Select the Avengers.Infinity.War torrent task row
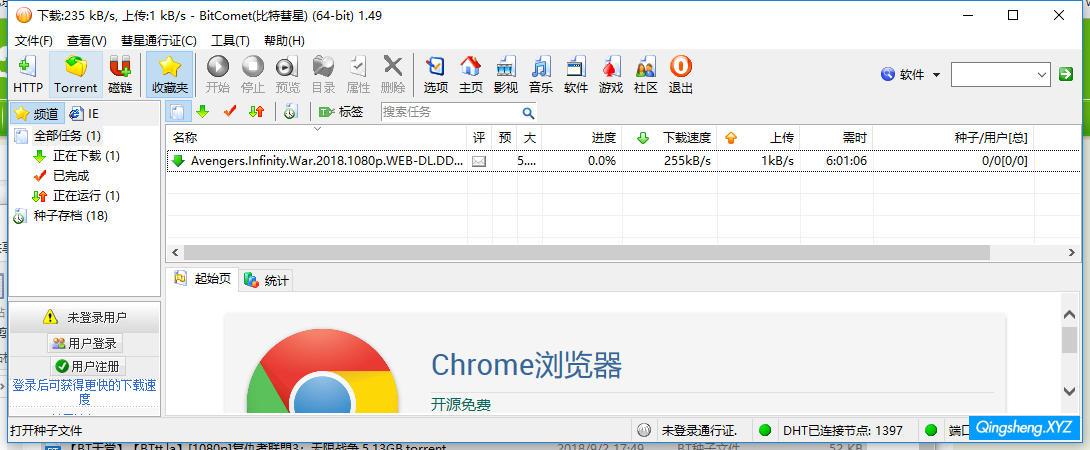Image resolution: width=1090 pixels, height=450 pixels. pos(626,161)
